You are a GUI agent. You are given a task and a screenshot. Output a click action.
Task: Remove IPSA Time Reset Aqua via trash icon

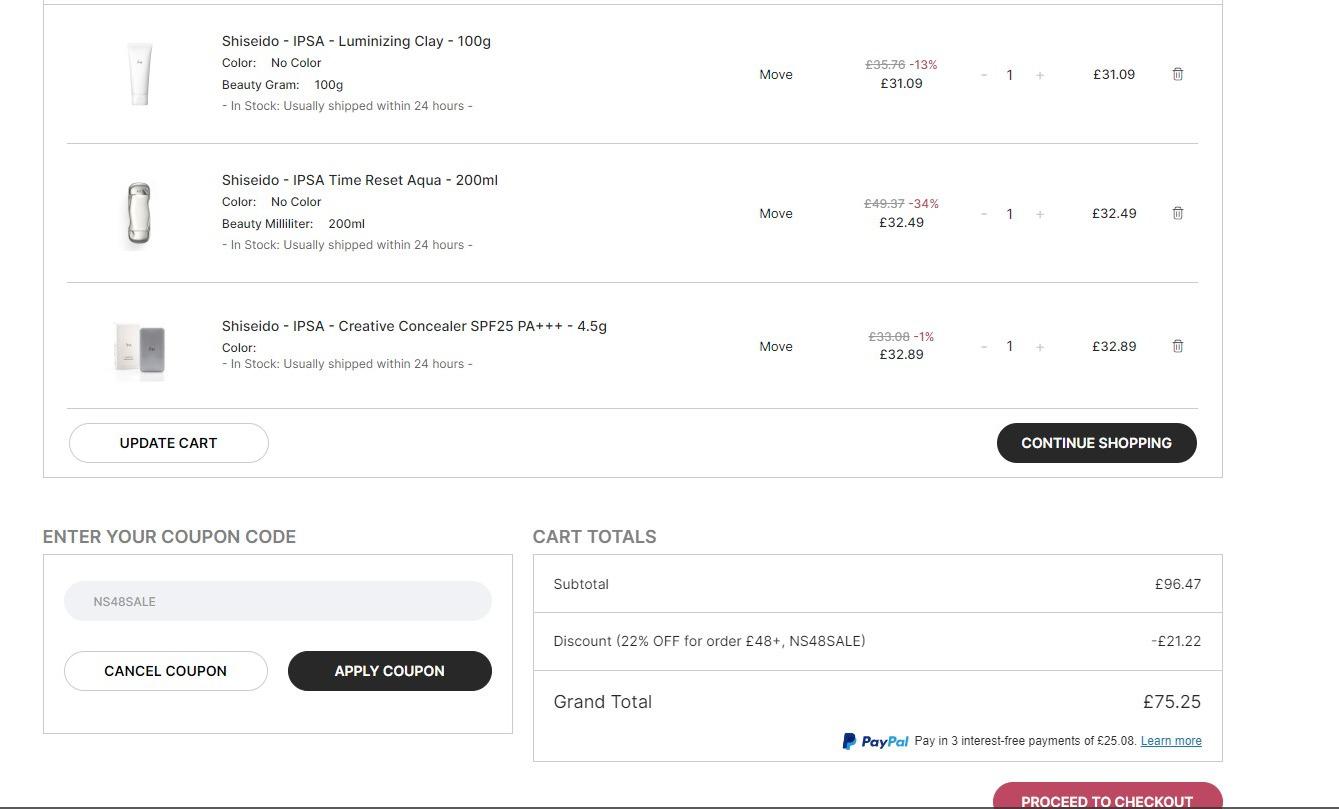[1177, 213]
